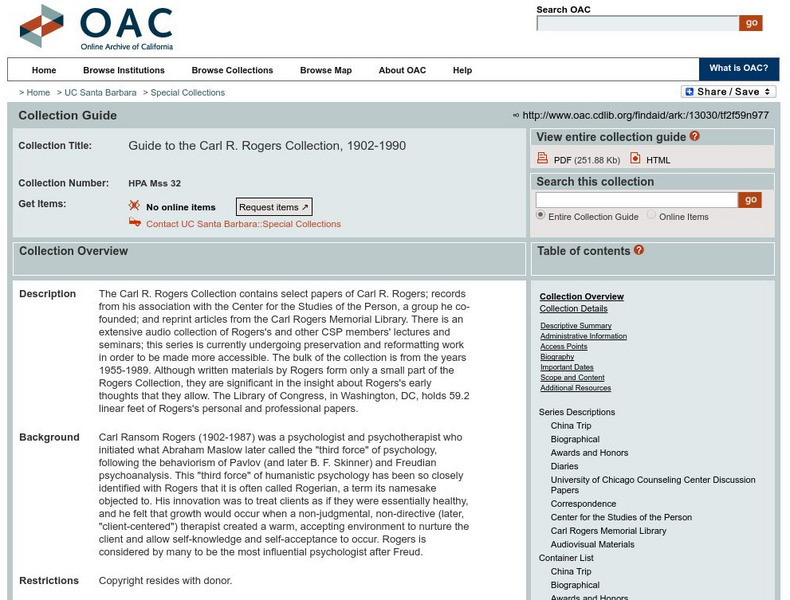The height and width of the screenshot is (600, 790).
Task: Click the Request items button
Action: click(x=274, y=207)
